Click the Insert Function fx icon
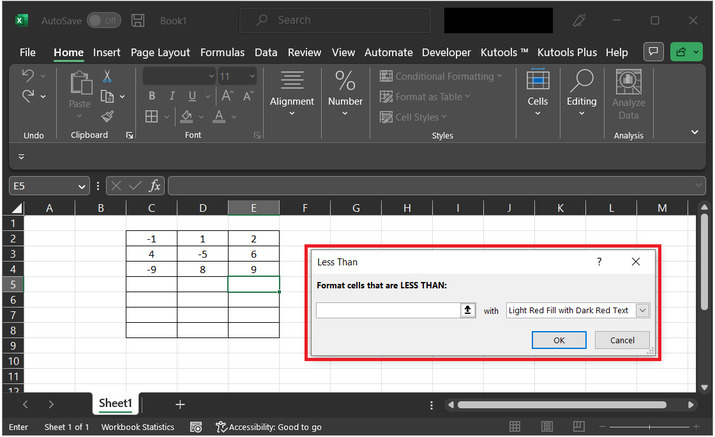 [x=155, y=186]
